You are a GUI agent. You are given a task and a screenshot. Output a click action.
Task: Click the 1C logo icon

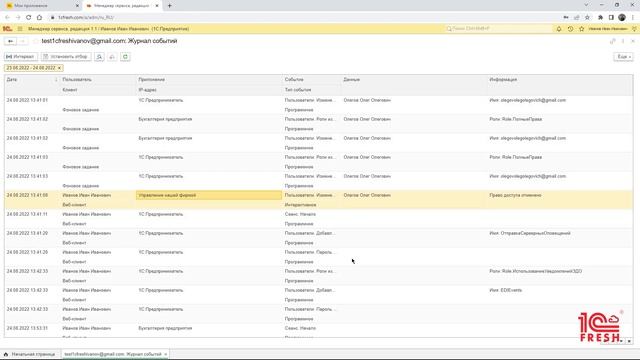click(x=7, y=29)
